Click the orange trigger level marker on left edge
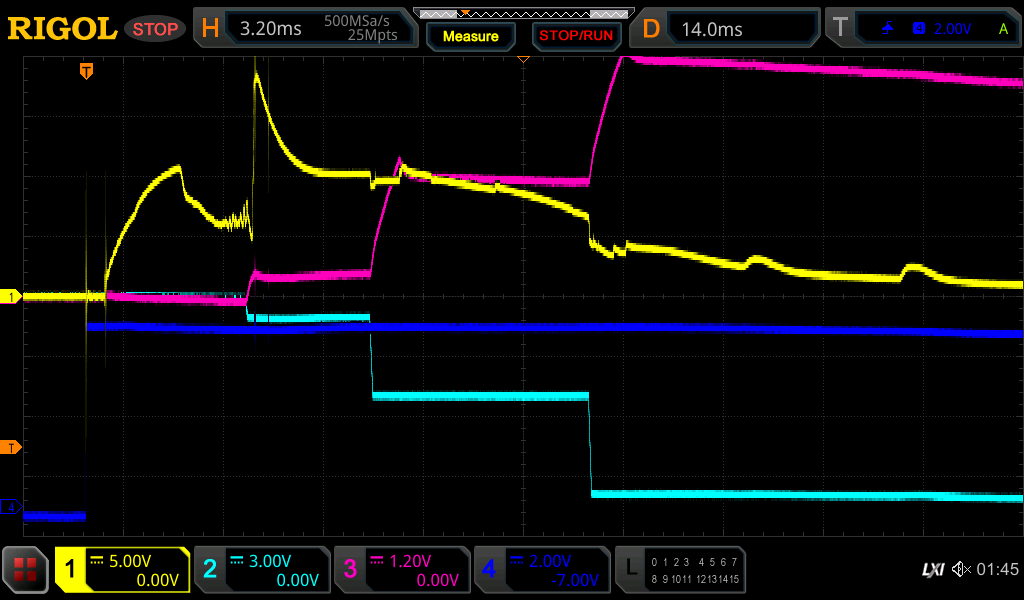This screenshot has width=1024, height=600. click(12, 447)
